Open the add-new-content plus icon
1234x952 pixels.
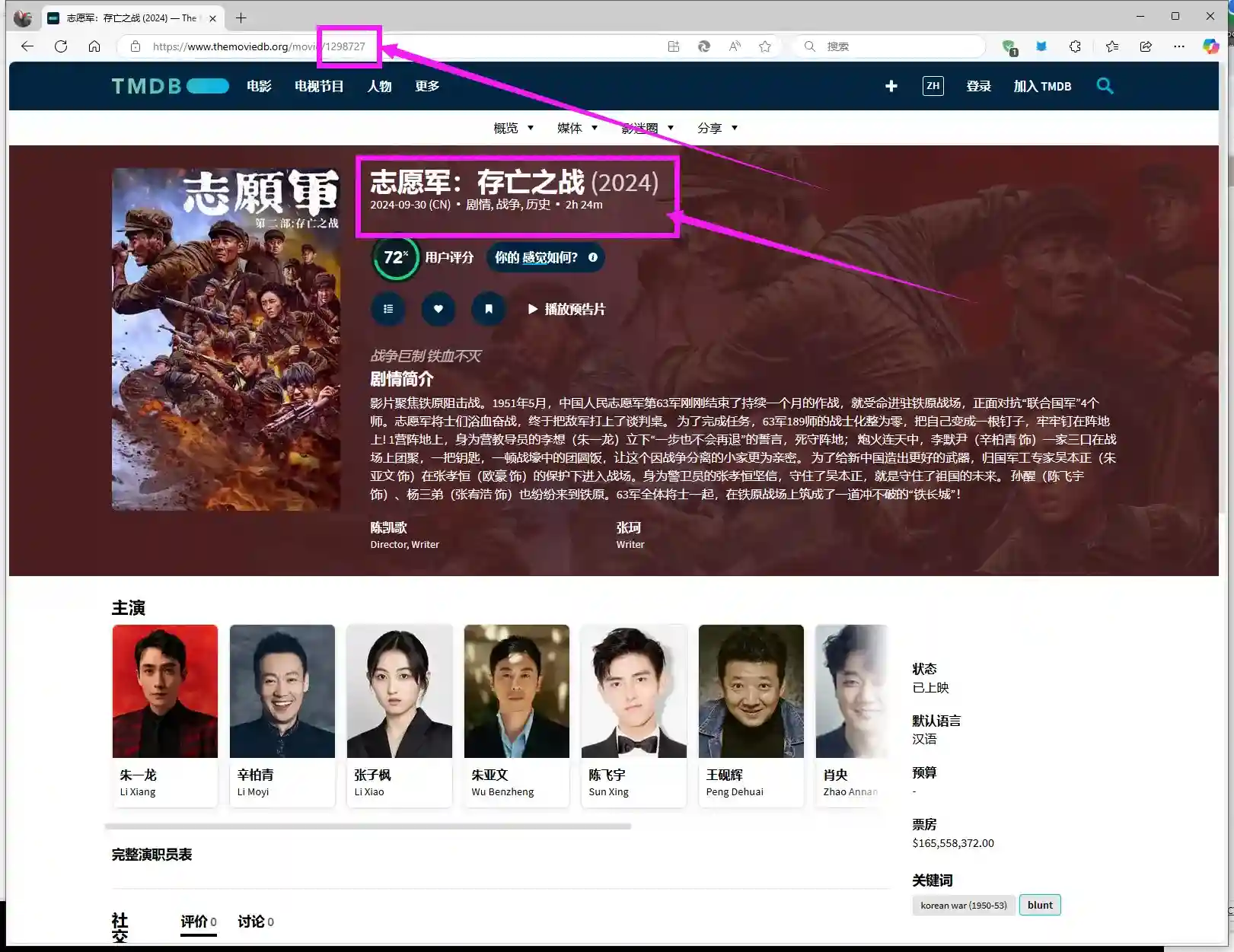click(891, 86)
